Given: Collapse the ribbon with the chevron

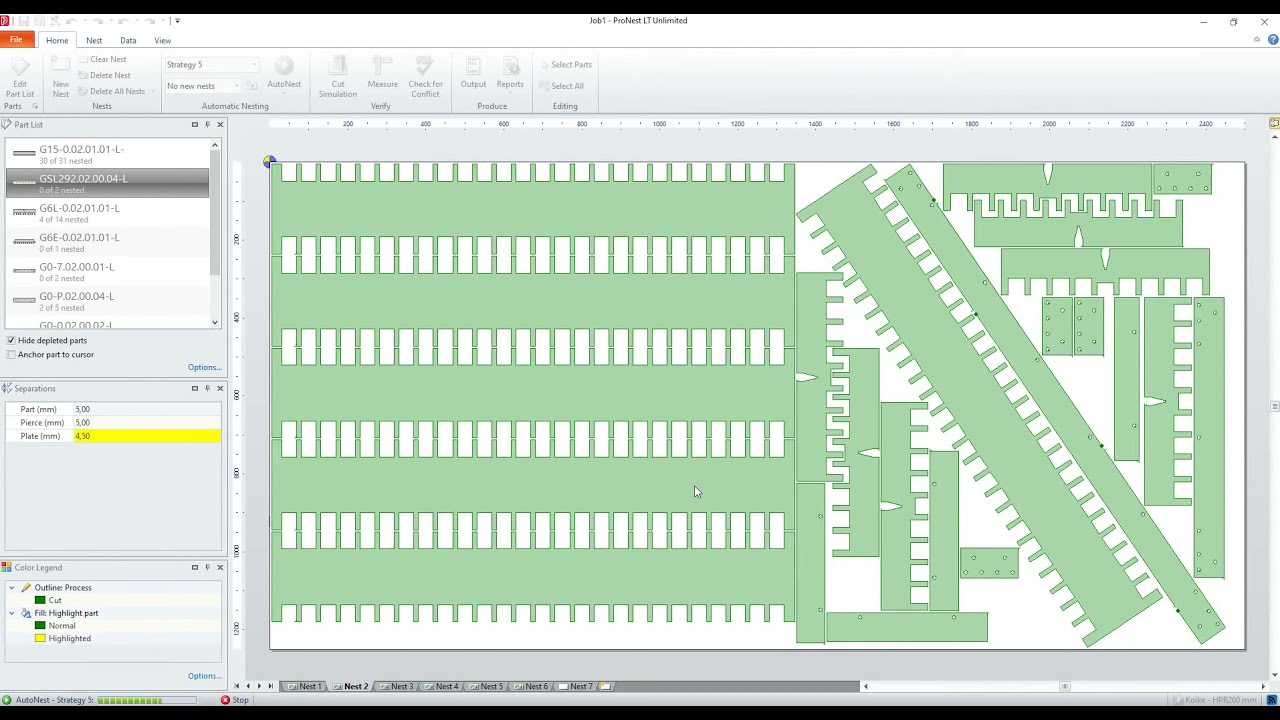Looking at the screenshot, I should tap(1257, 40).
